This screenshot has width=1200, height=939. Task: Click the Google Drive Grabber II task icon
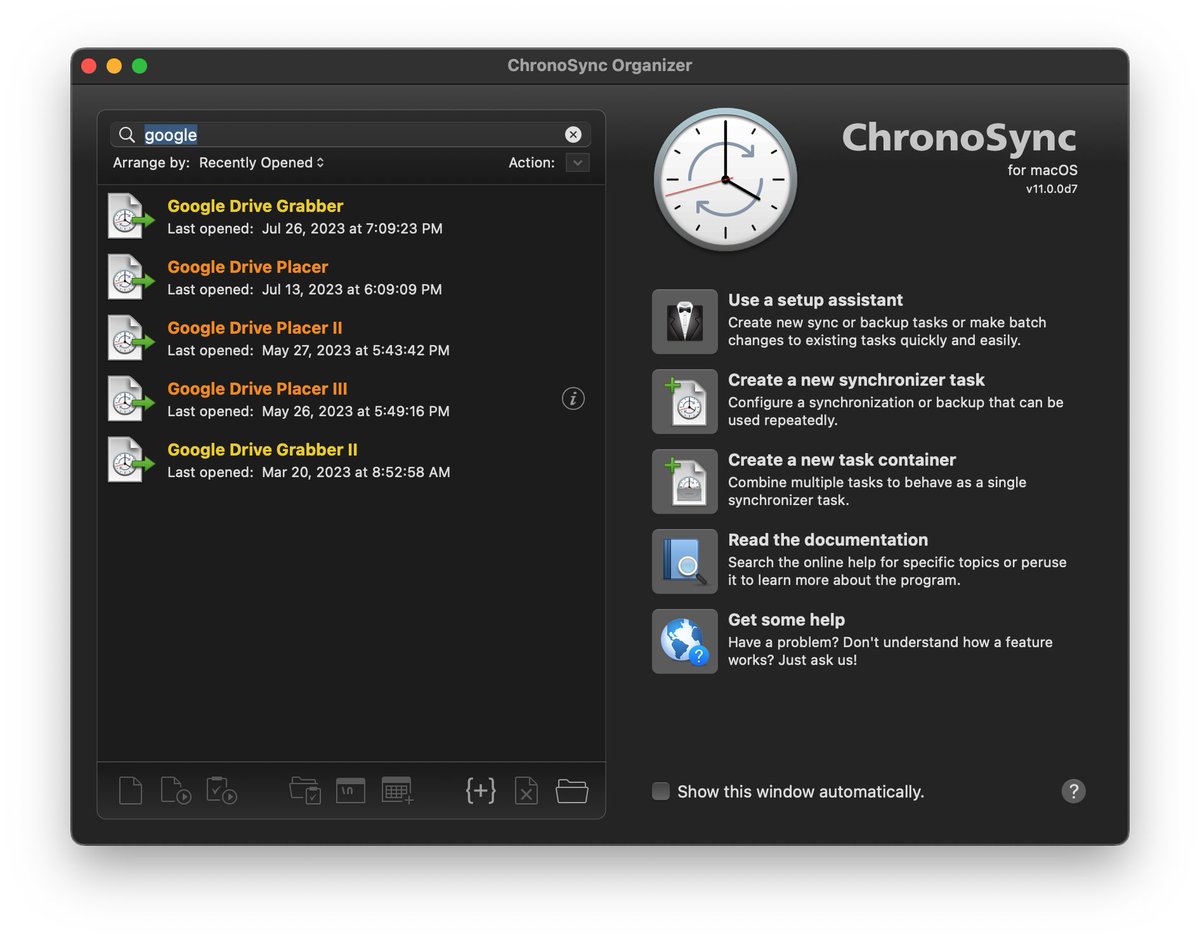131,460
